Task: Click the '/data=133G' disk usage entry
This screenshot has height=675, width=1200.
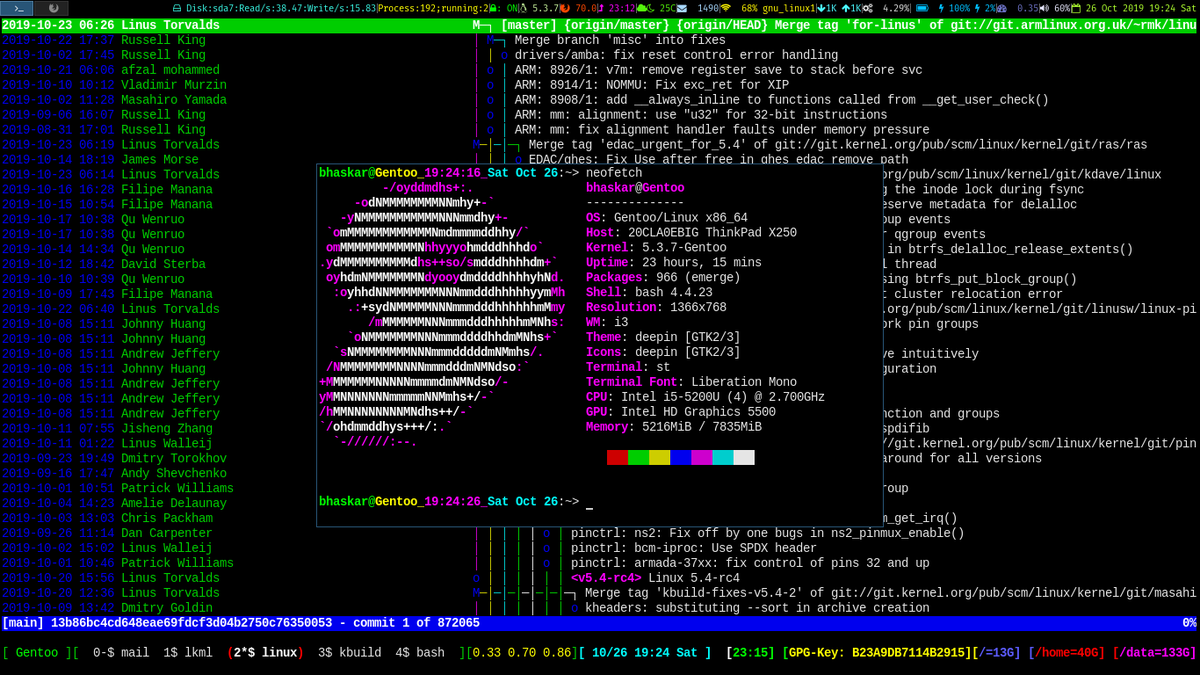Action: coord(1154,653)
